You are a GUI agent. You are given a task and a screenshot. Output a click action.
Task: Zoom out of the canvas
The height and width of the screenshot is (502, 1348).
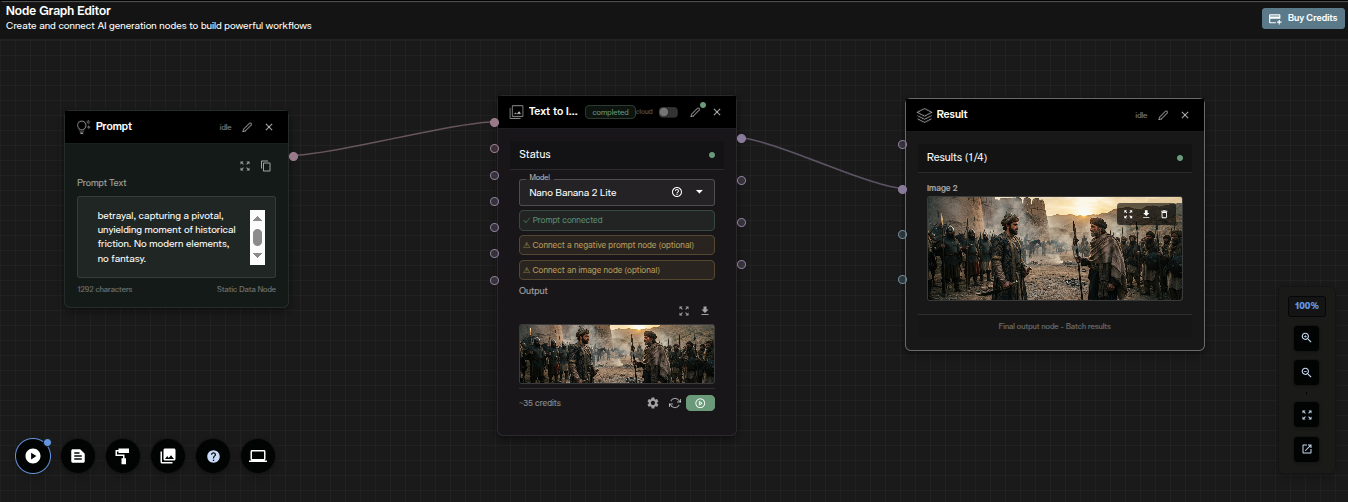(x=1306, y=373)
